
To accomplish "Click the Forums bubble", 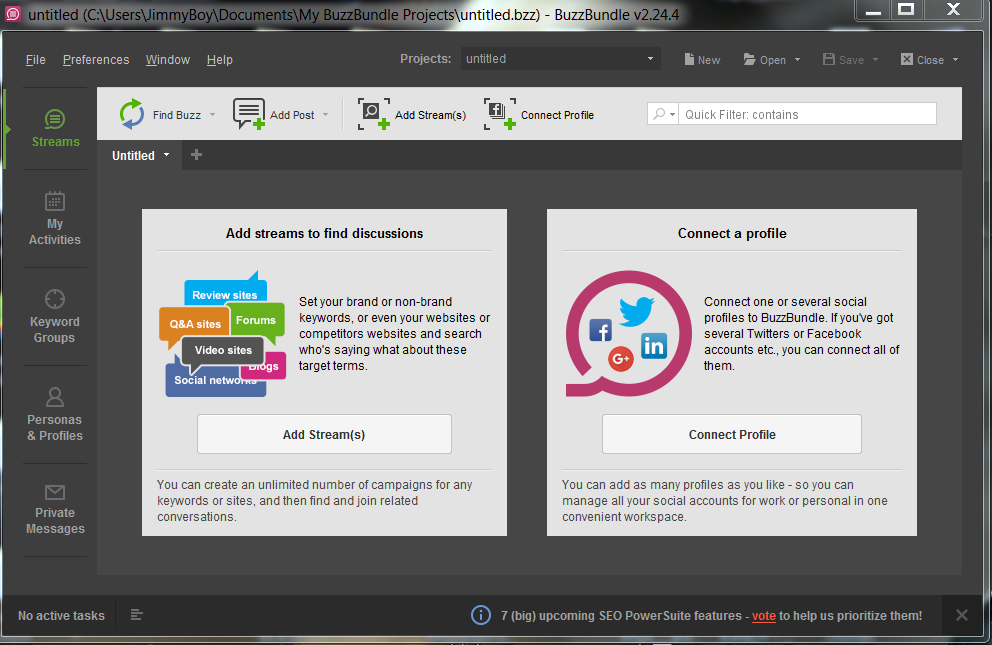I will point(256,321).
